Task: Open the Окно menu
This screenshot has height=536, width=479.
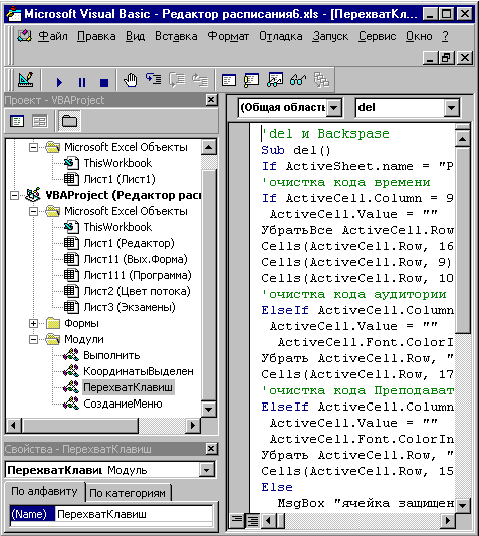Action: 419,36
